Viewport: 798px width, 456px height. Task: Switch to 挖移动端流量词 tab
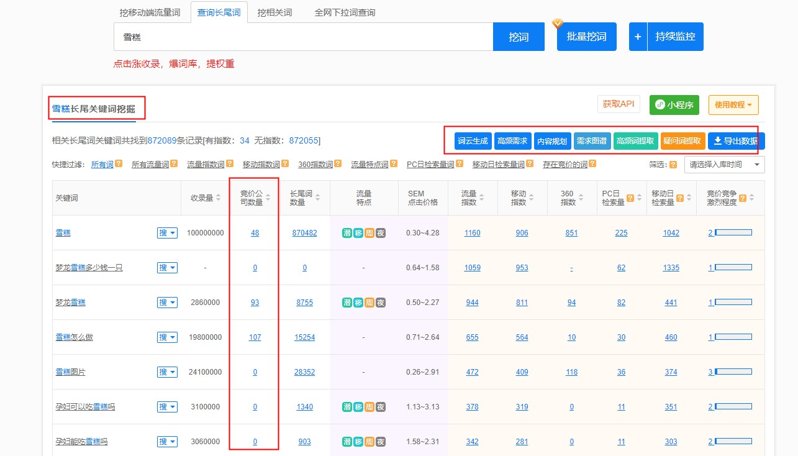pyautogui.click(x=150, y=13)
